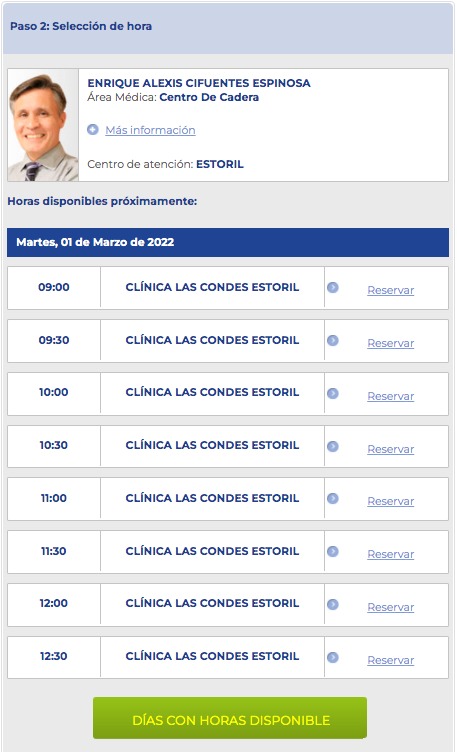The height and width of the screenshot is (752, 457).
Task: Click the Días con horas disponible button
Action: point(230,718)
